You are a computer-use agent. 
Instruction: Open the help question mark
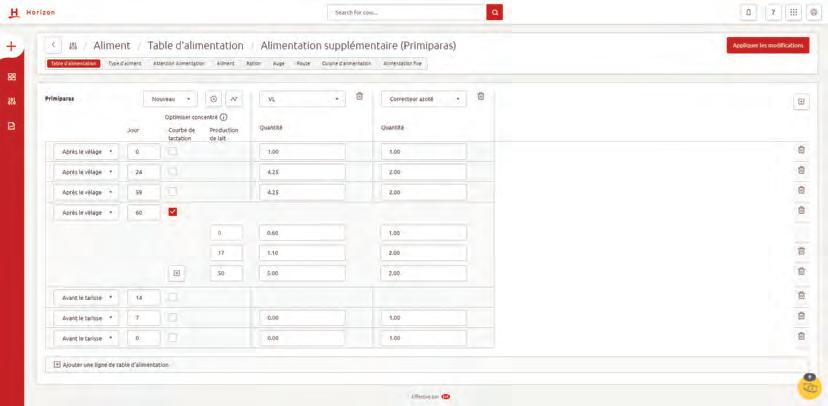coord(773,12)
